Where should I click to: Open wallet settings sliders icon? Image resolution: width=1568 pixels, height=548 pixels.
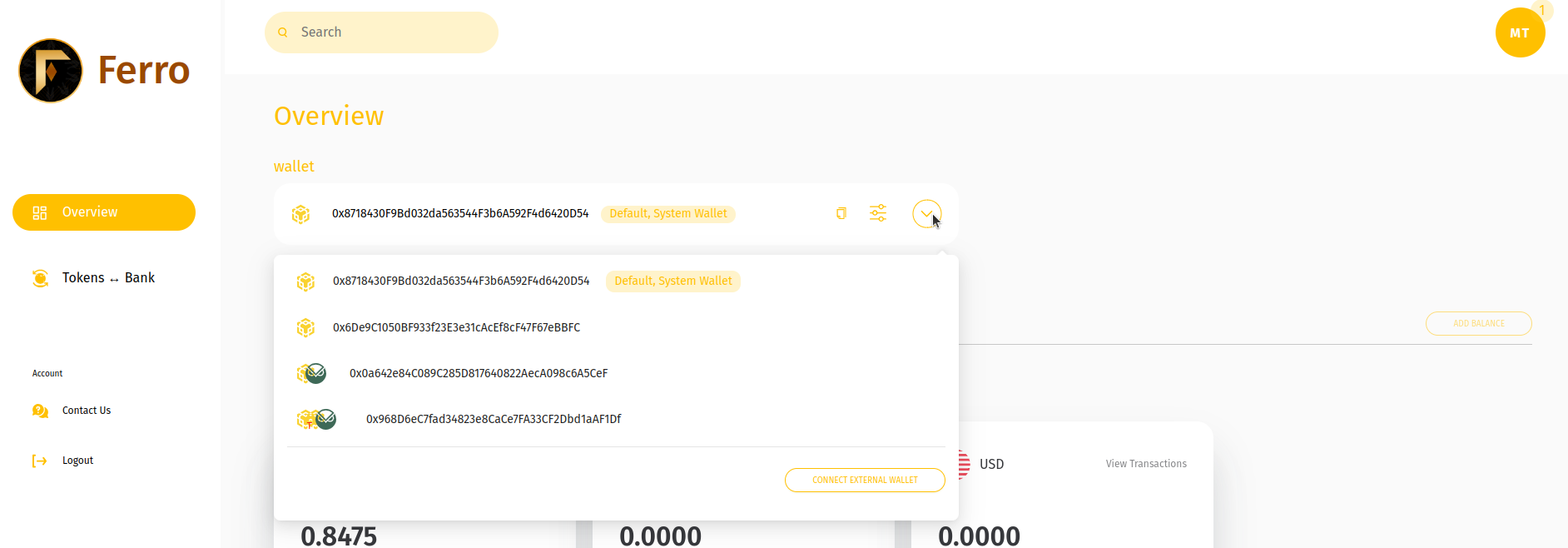(x=878, y=213)
